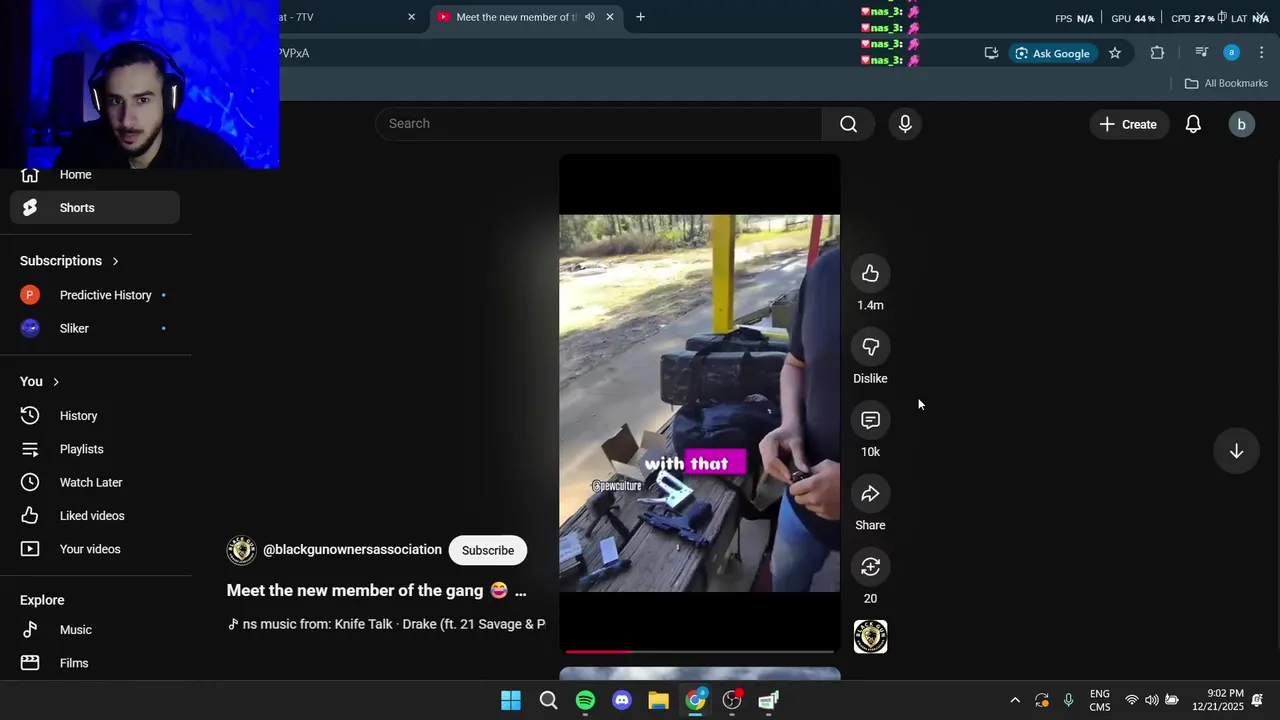Open the media control icon in Chrome toolbar
Image resolution: width=1280 pixels, height=720 pixels.
click(x=1202, y=53)
